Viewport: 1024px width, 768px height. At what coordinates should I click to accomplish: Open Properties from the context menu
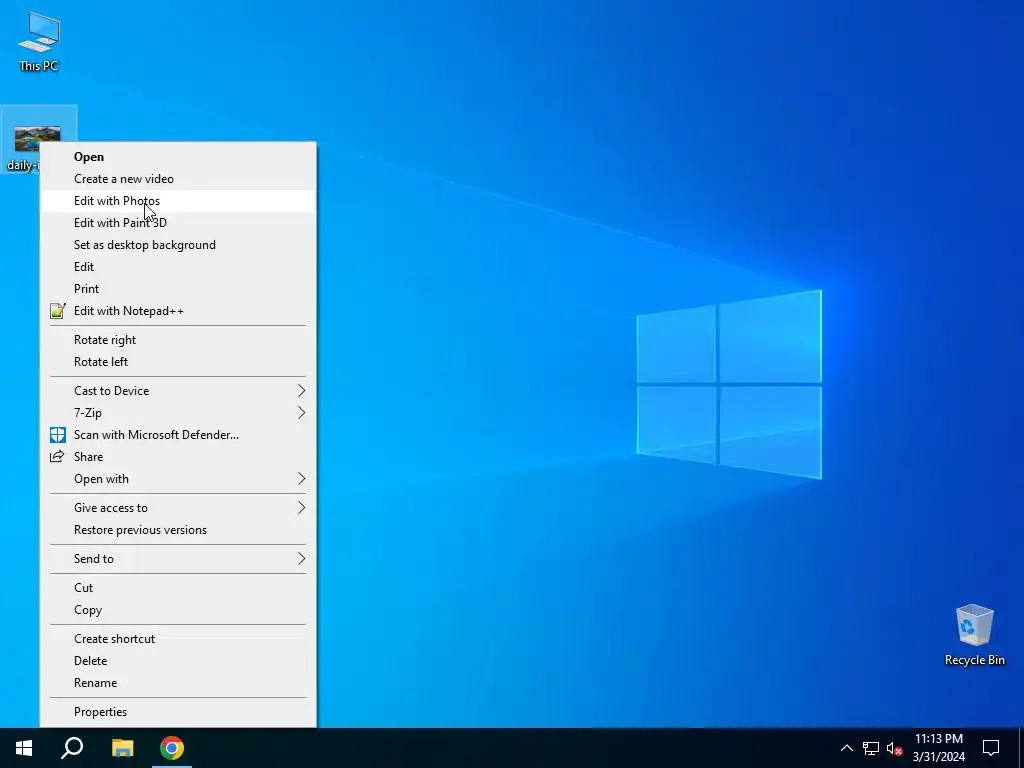tap(178, 712)
